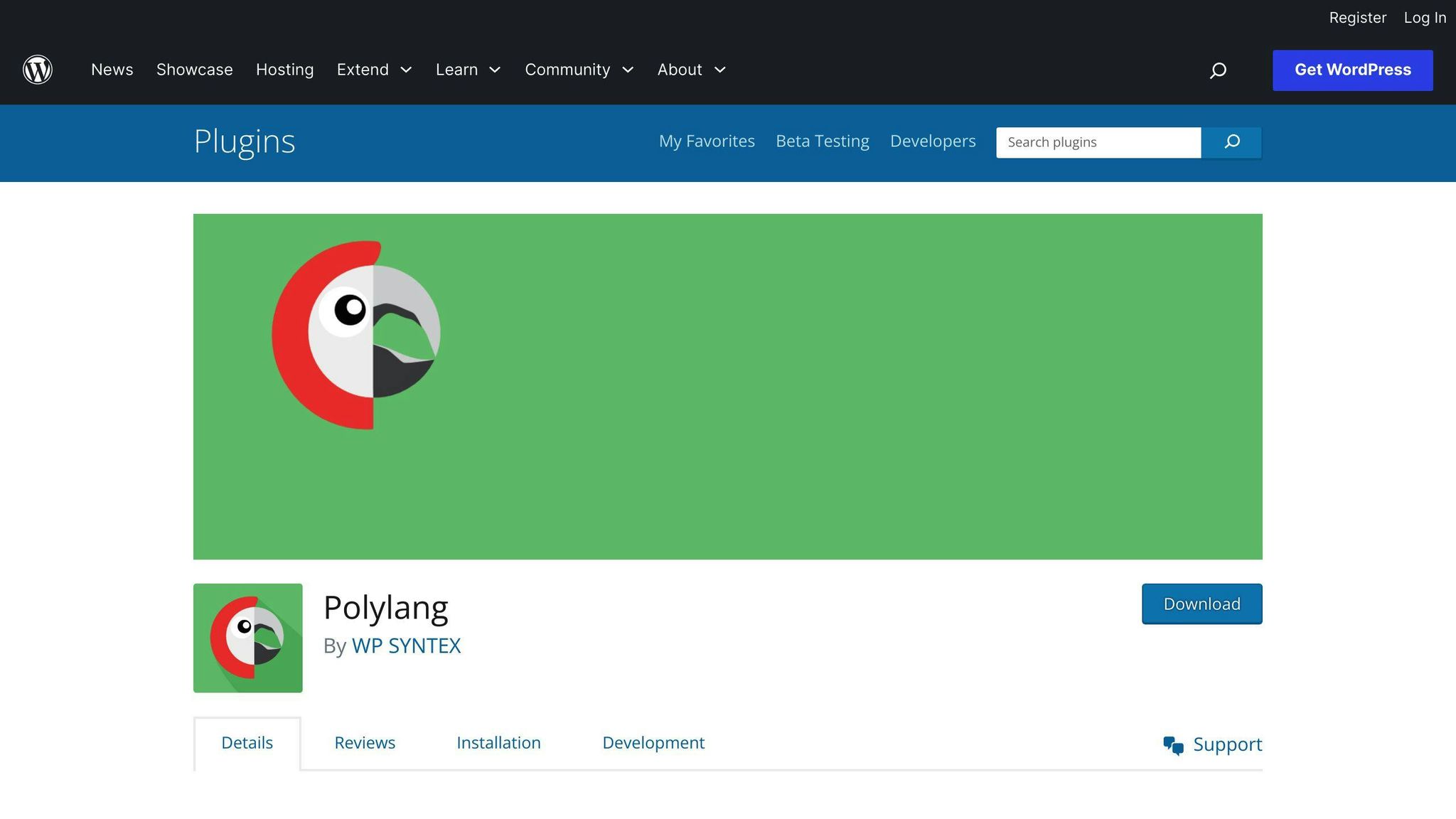The height and width of the screenshot is (819, 1456).
Task: Go to My Favorites
Action: (707, 141)
